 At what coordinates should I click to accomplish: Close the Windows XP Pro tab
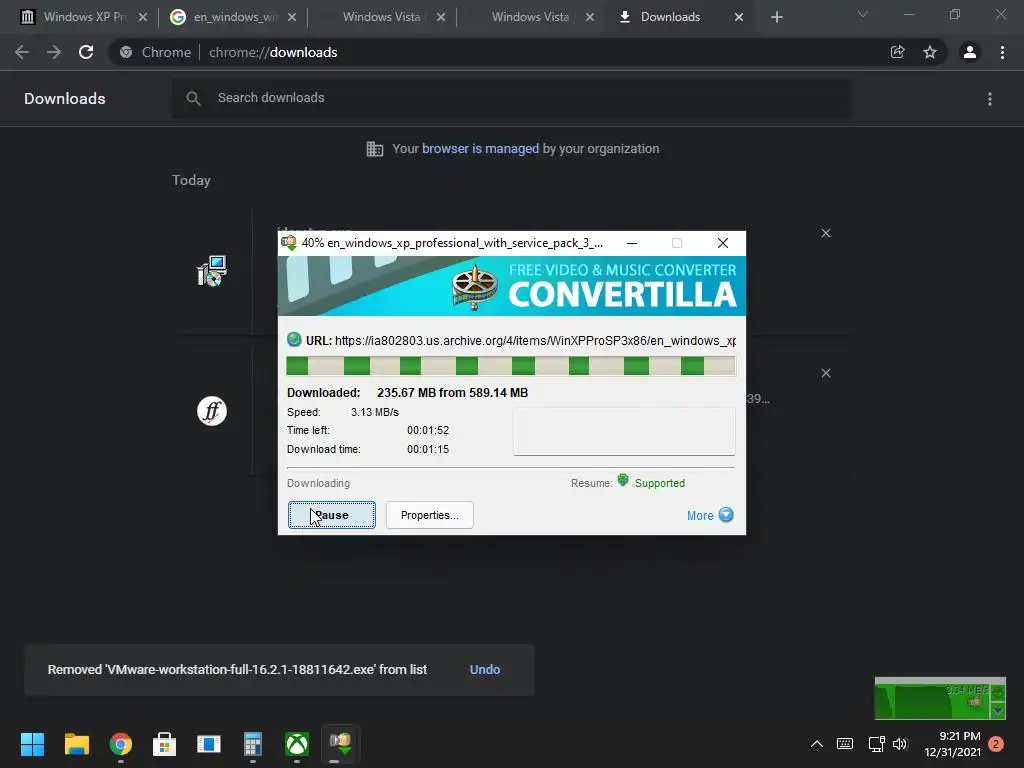pyautogui.click(x=143, y=17)
